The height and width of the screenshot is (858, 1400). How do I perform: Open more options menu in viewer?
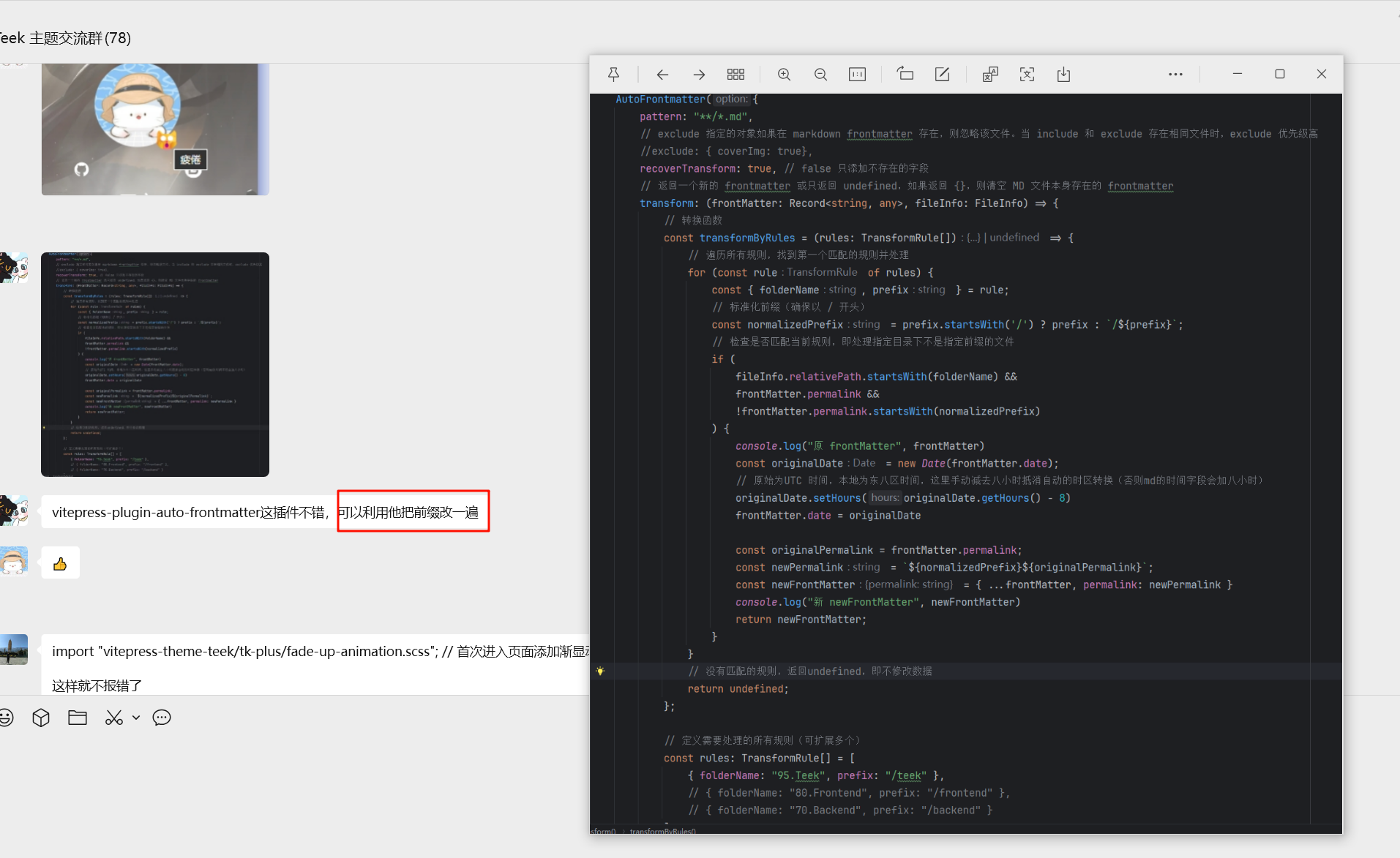tap(1175, 74)
